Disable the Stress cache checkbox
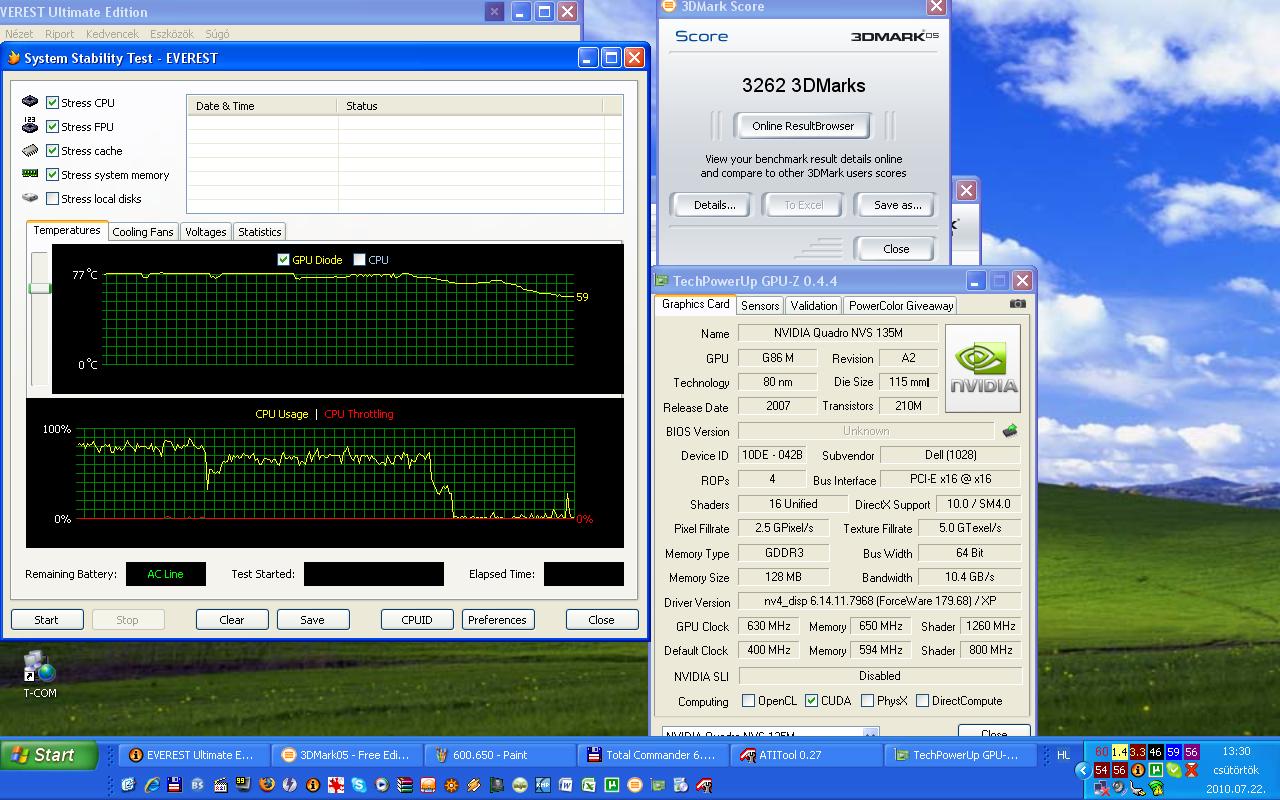Image resolution: width=1280 pixels, height=800 pixels. (x=53, y=151)
